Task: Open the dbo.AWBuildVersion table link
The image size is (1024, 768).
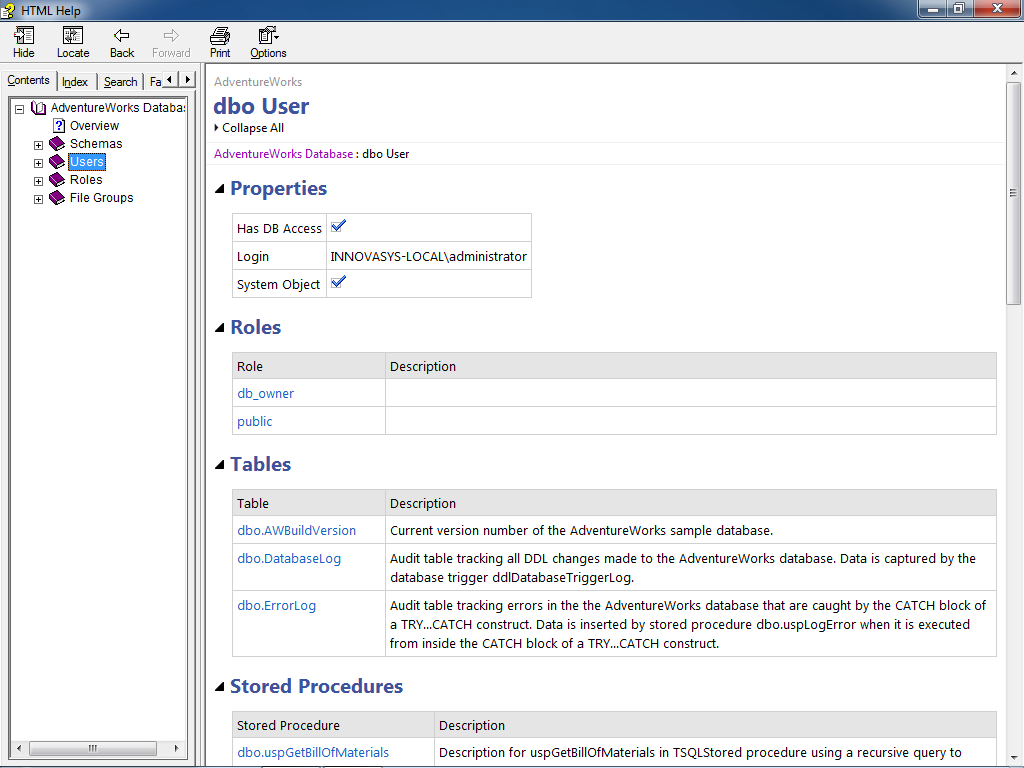Action: (296, 531)
